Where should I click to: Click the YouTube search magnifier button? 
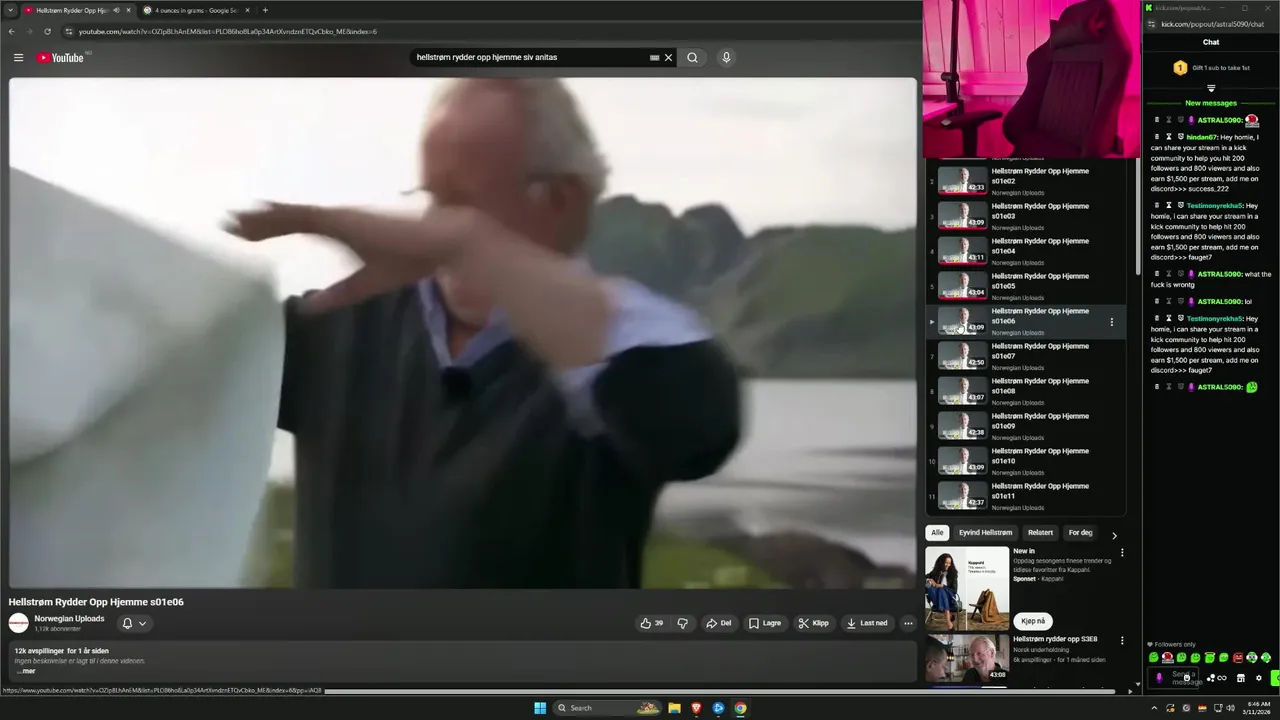pos(692,57)
